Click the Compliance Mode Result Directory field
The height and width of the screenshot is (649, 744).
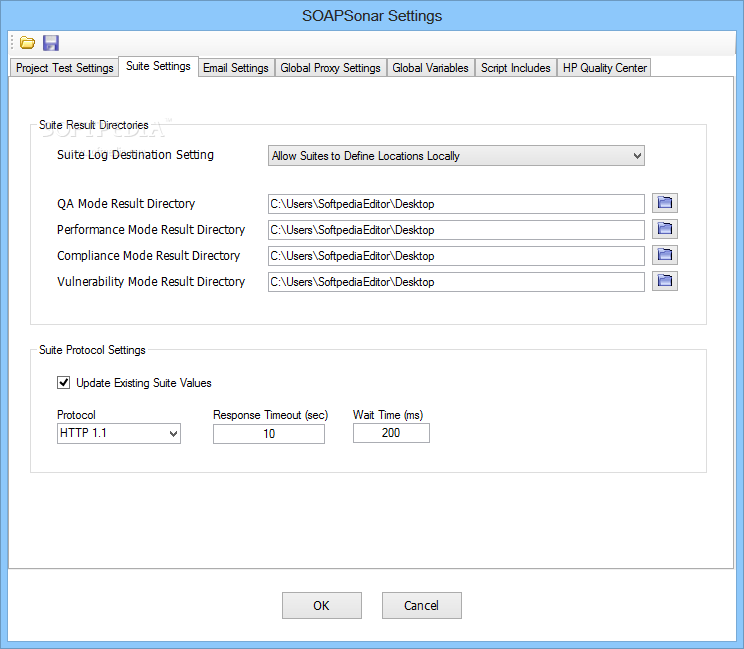click(x=456, y=256)
